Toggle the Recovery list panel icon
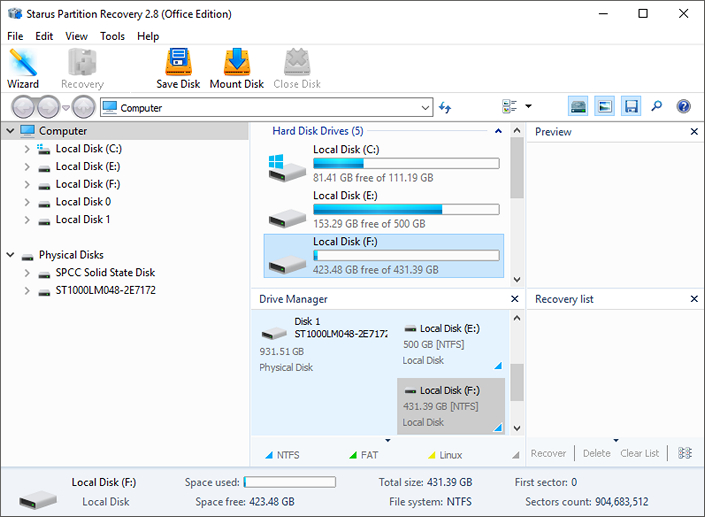This screenshot has height=517, width=705. [631, 107]
